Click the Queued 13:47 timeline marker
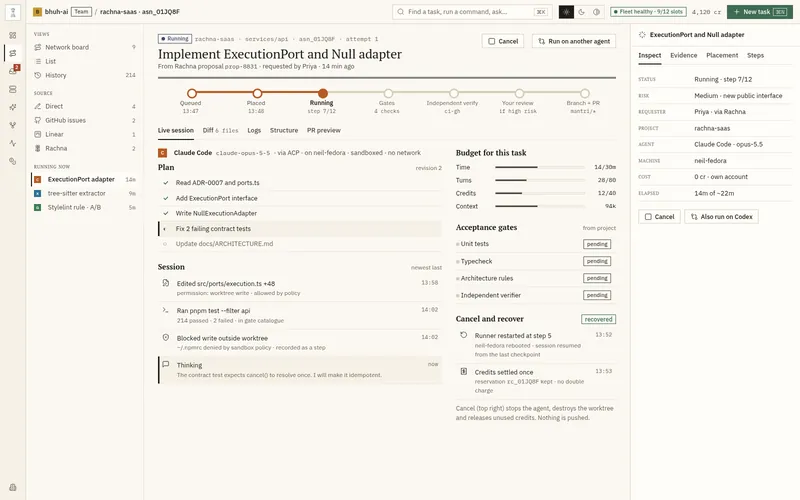Viewport: 800px width, 500px height. point(191,94)
